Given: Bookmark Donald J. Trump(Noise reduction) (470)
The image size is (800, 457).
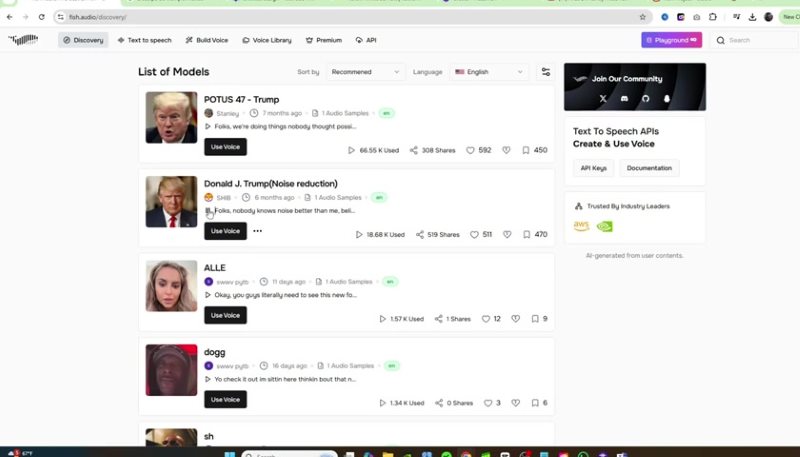Looking at the screenshot, I should pyautogui.click(x=527, y=235).
